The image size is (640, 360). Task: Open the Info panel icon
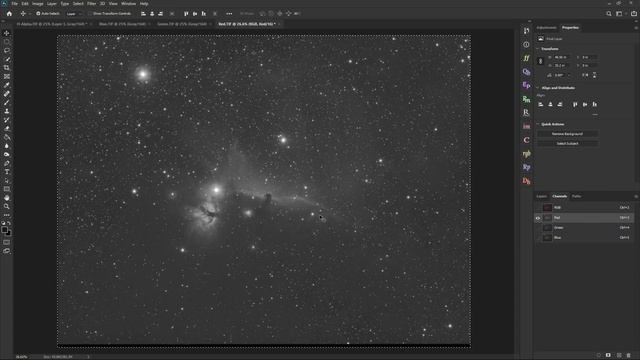coord(526,44)
